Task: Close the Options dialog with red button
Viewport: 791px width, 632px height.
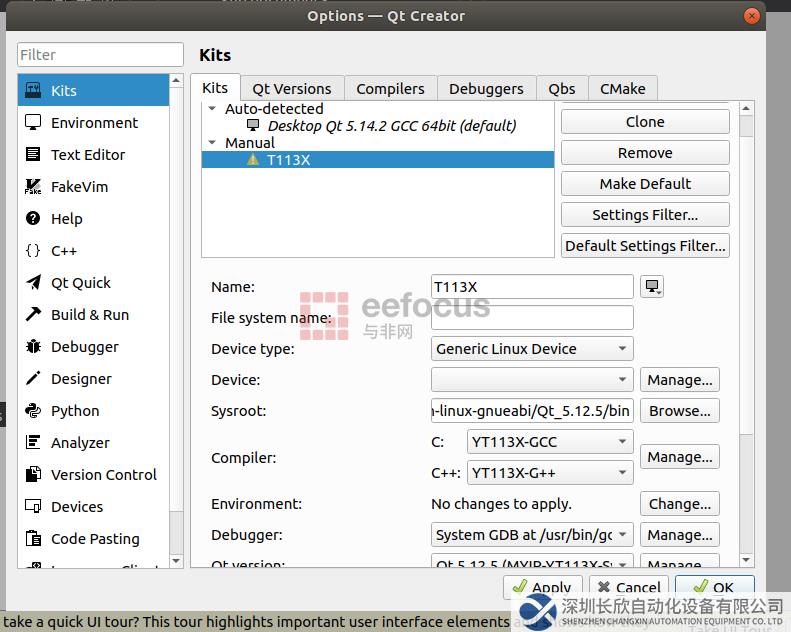Action: click(x=752, y=16)
